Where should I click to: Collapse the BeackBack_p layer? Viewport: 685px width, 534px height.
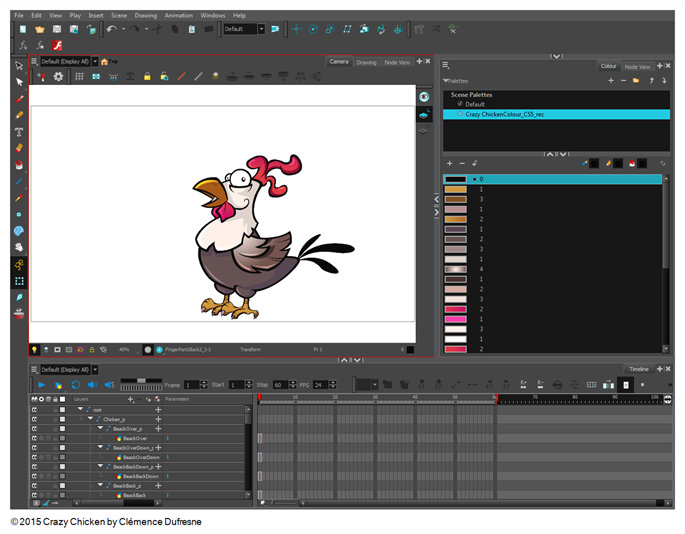tap(100, 485)
